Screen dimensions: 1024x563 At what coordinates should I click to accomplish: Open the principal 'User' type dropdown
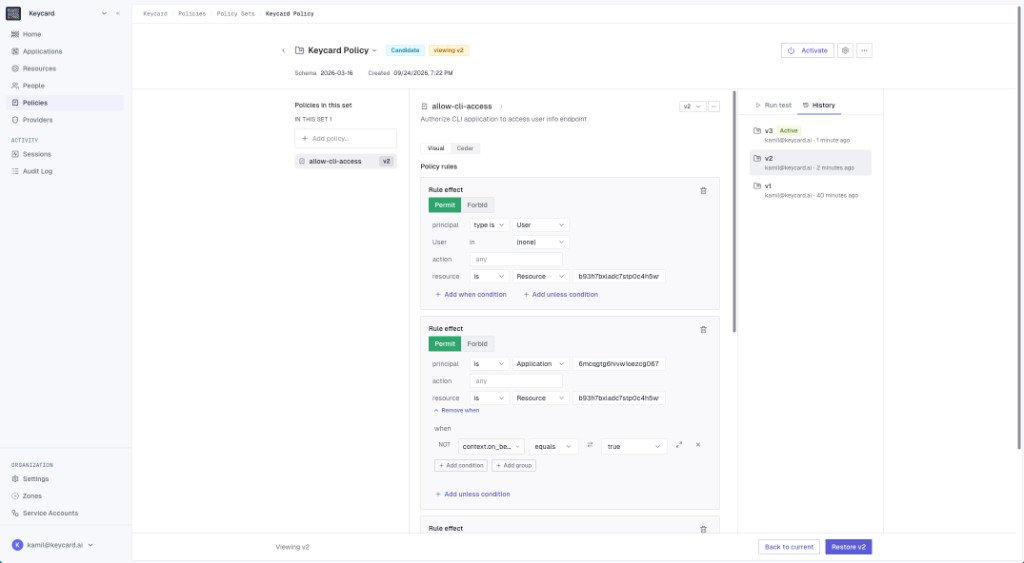[540, 225]
